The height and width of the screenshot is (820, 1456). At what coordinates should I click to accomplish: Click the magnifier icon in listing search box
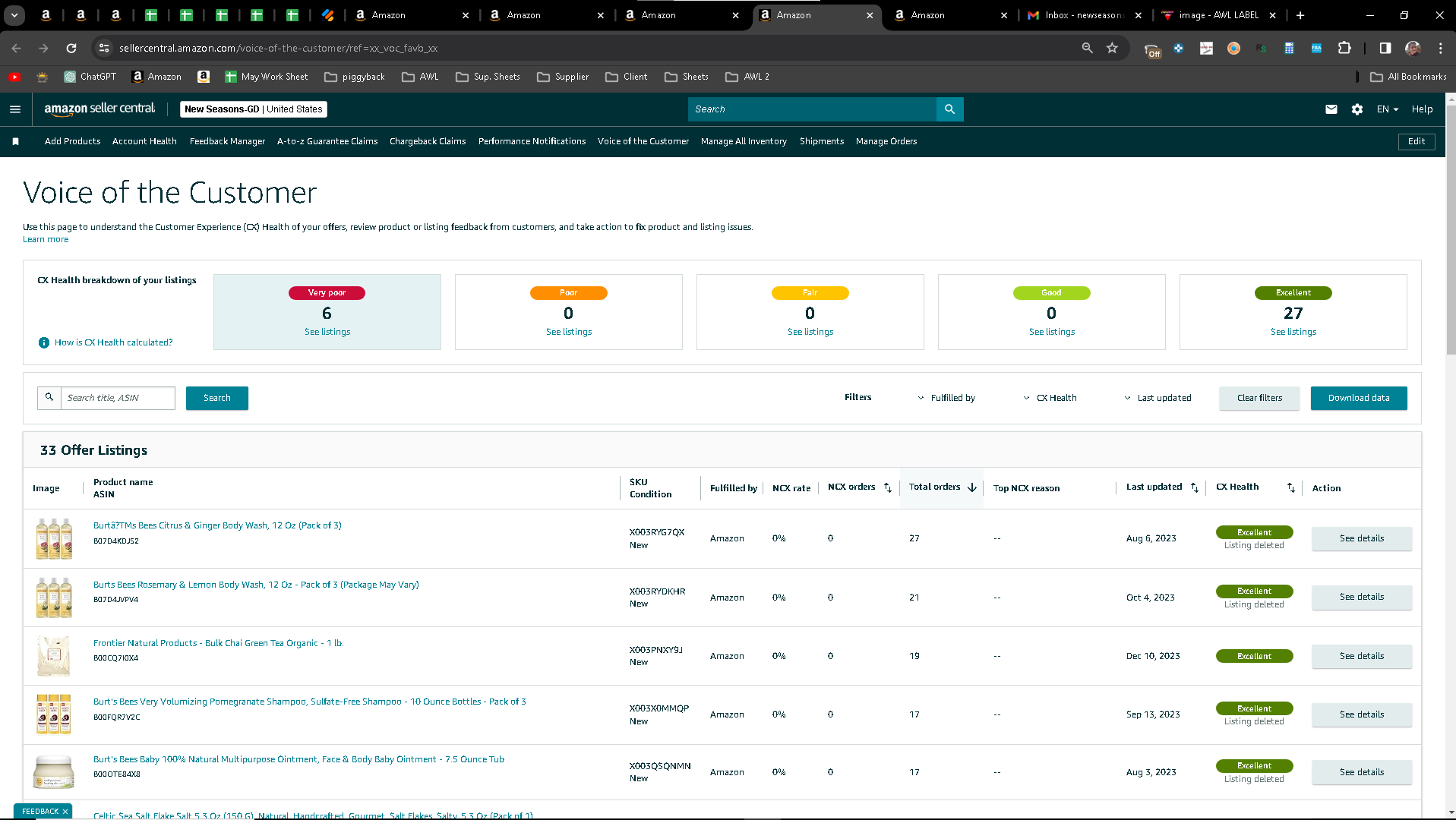pos(49,398)
